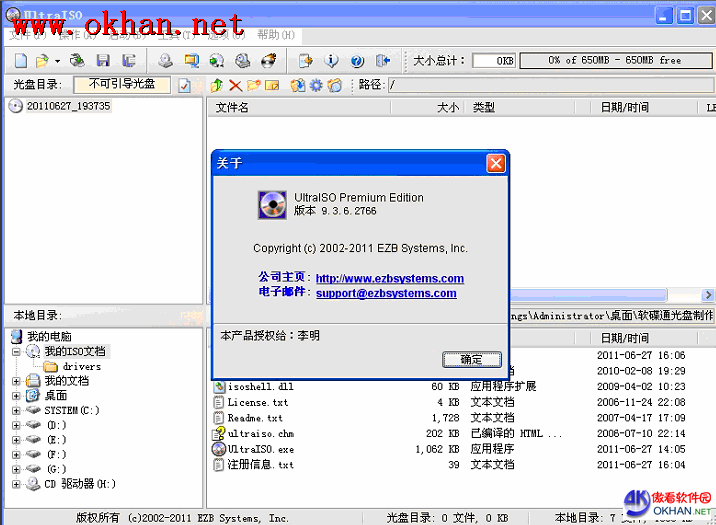Expand the 我的文档 tree node
The image size is (716, 525).
16,381
